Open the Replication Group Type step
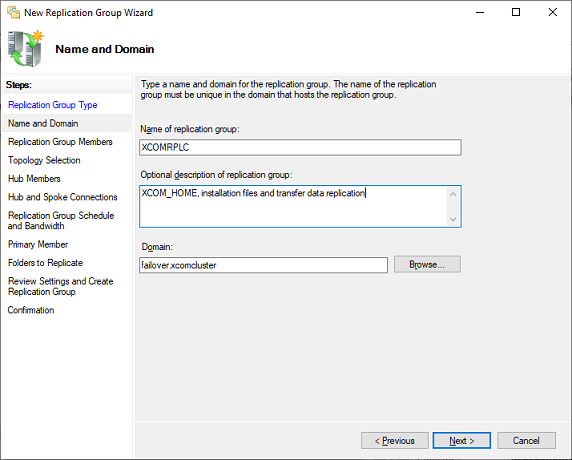572x460 pixels. click(53, 105)
